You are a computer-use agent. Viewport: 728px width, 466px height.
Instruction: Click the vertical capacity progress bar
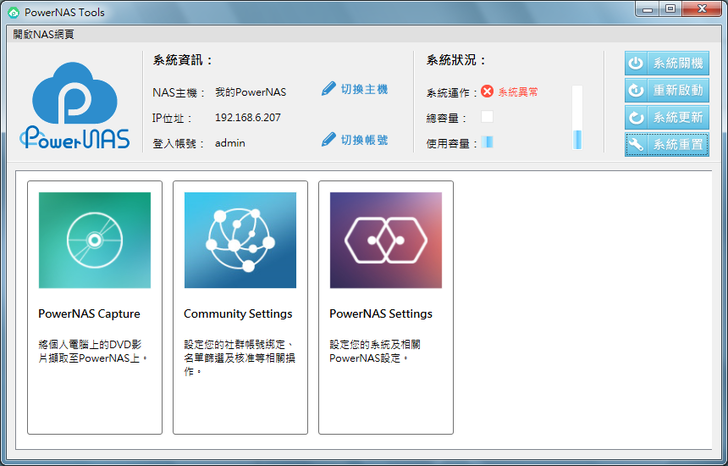click(577, 118)
